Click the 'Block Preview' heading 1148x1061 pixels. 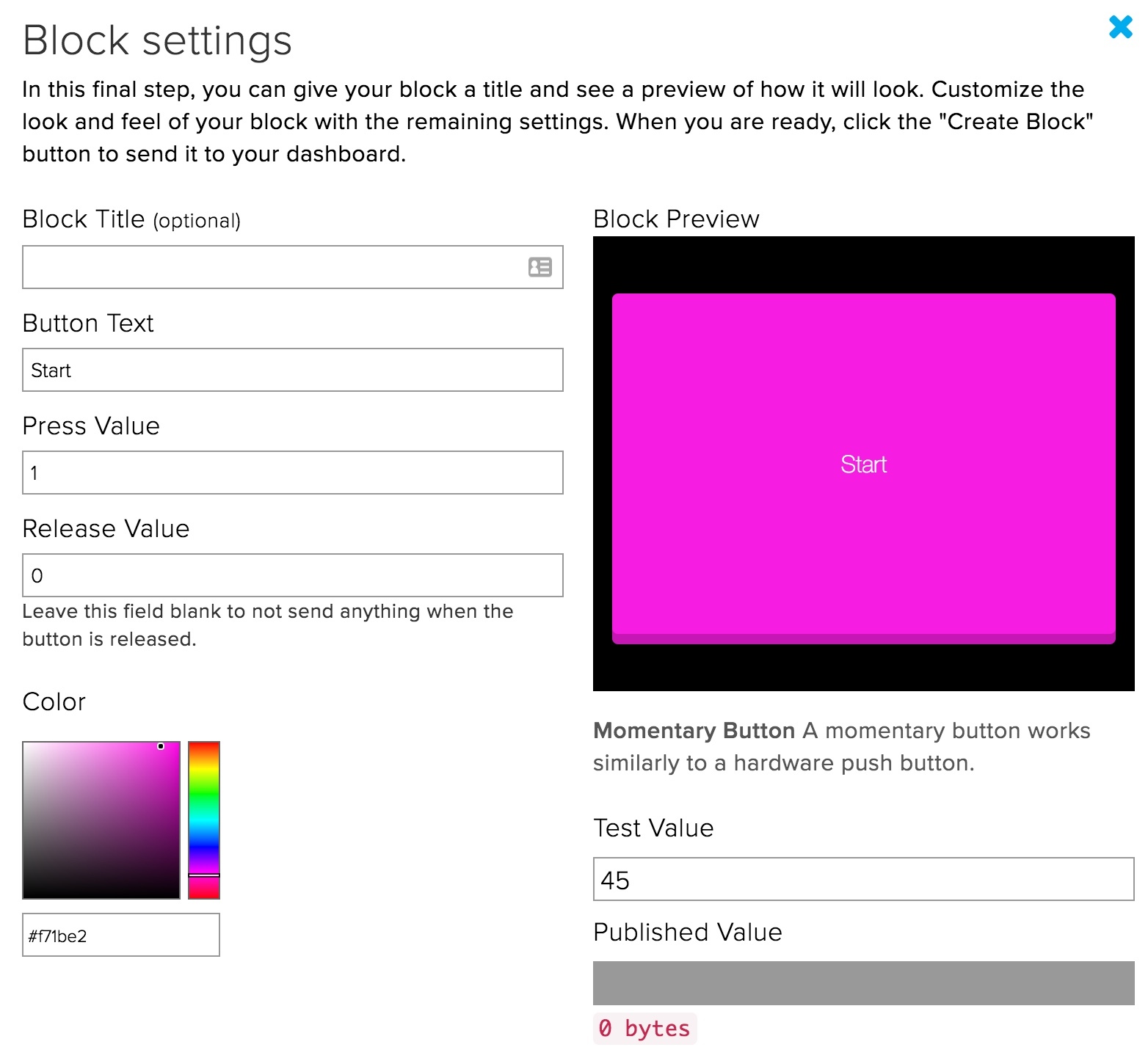[676, 219]
